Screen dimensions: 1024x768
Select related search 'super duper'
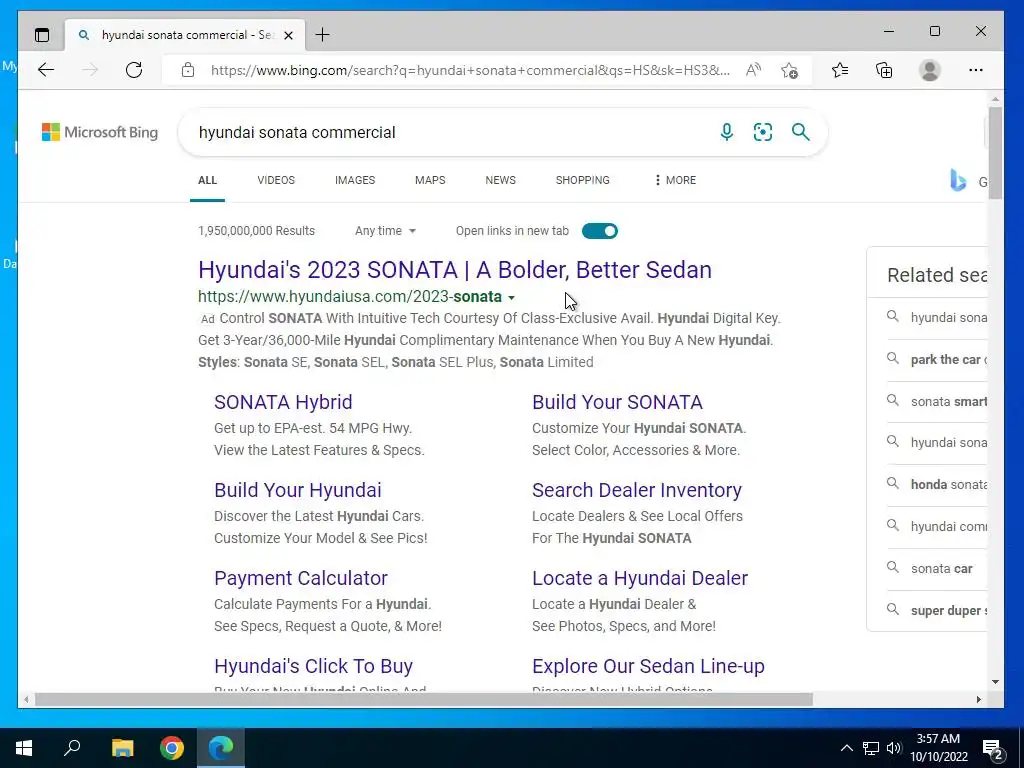(x=937, y=611)
